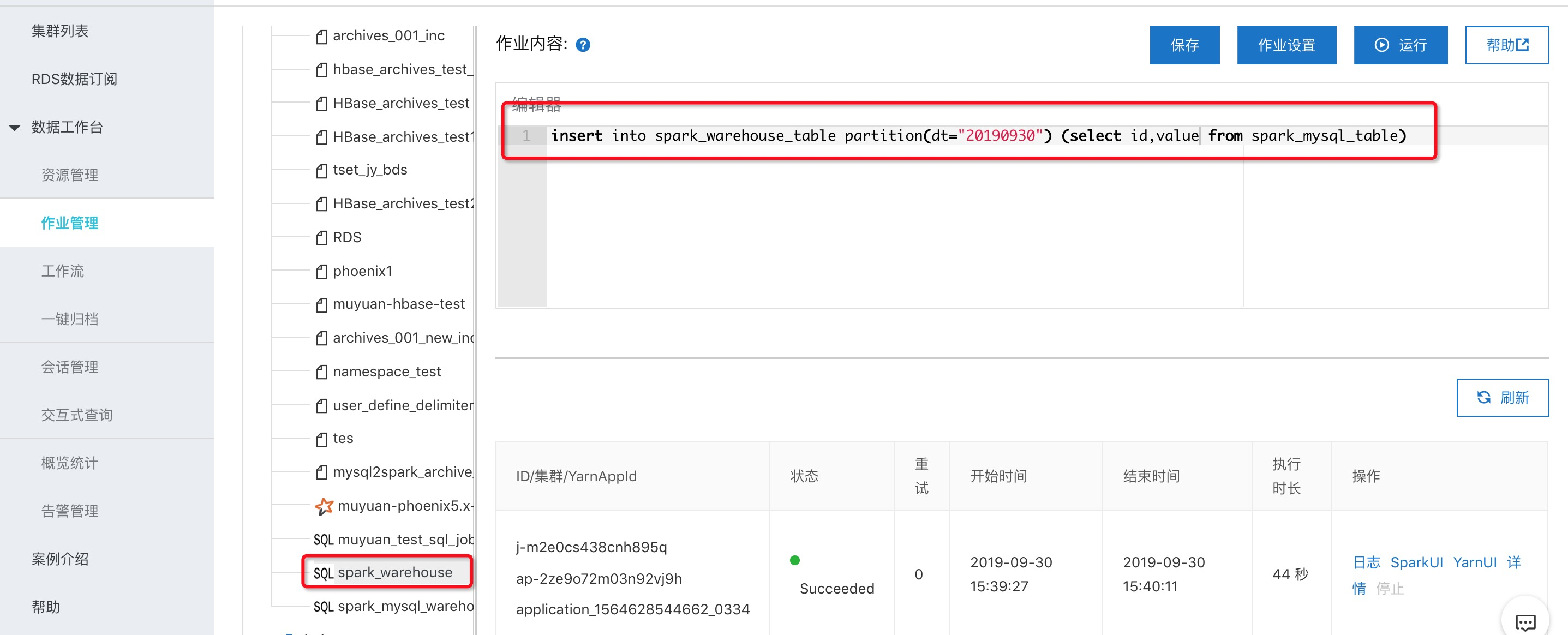Open the 详情 link for the run
Viewport: 1568px width, 635px height.
[x=1514, y=563]
